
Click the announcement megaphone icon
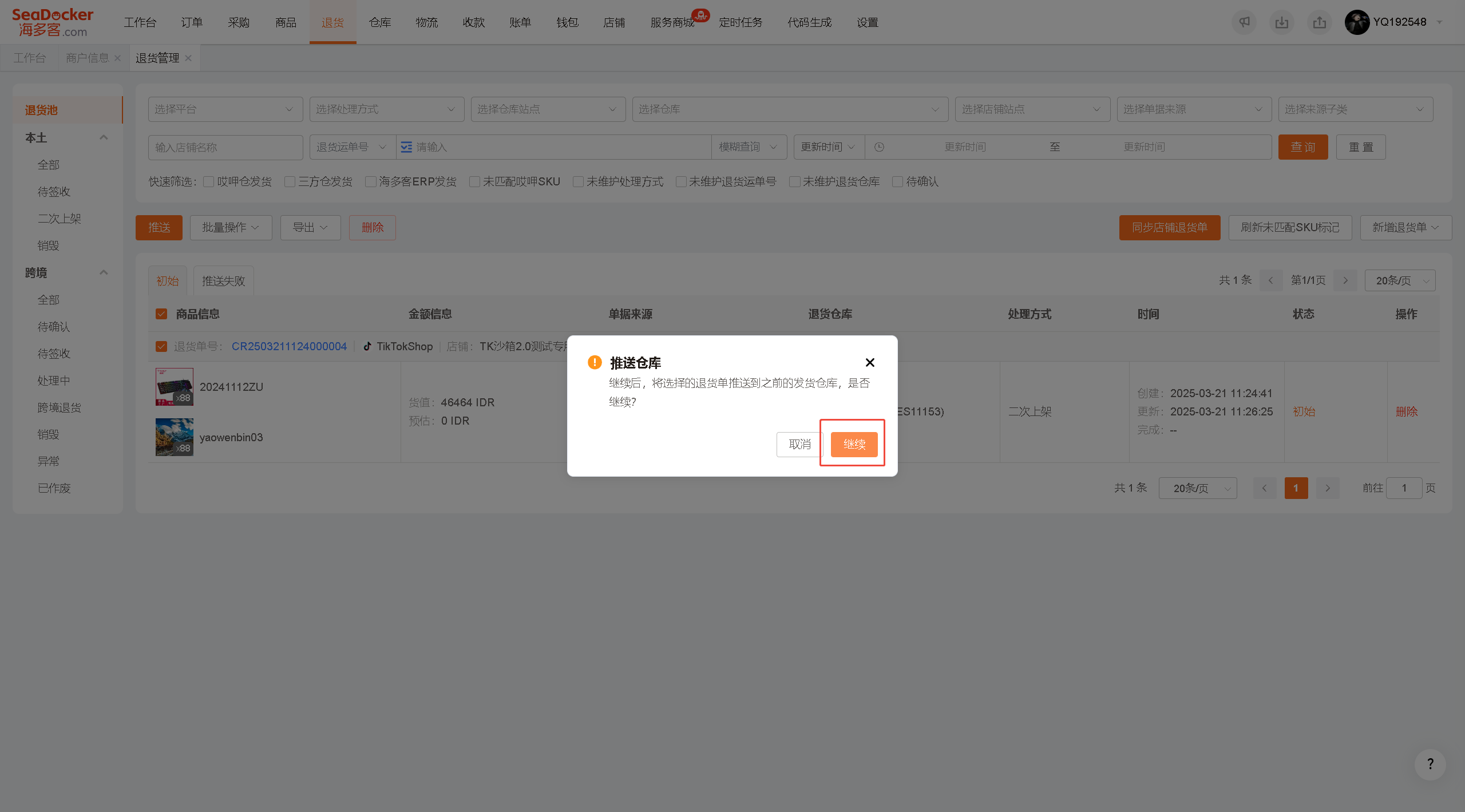[x=1244, y=22]
